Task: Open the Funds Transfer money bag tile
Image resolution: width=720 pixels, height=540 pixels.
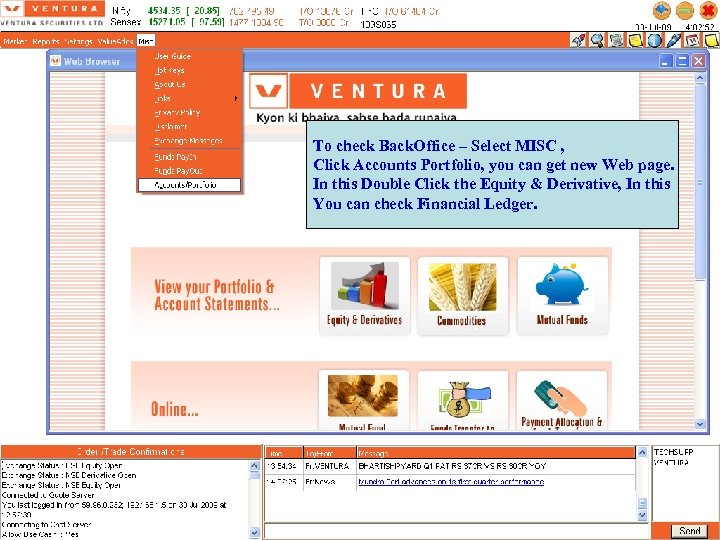Action: click(x=462, y=400)
